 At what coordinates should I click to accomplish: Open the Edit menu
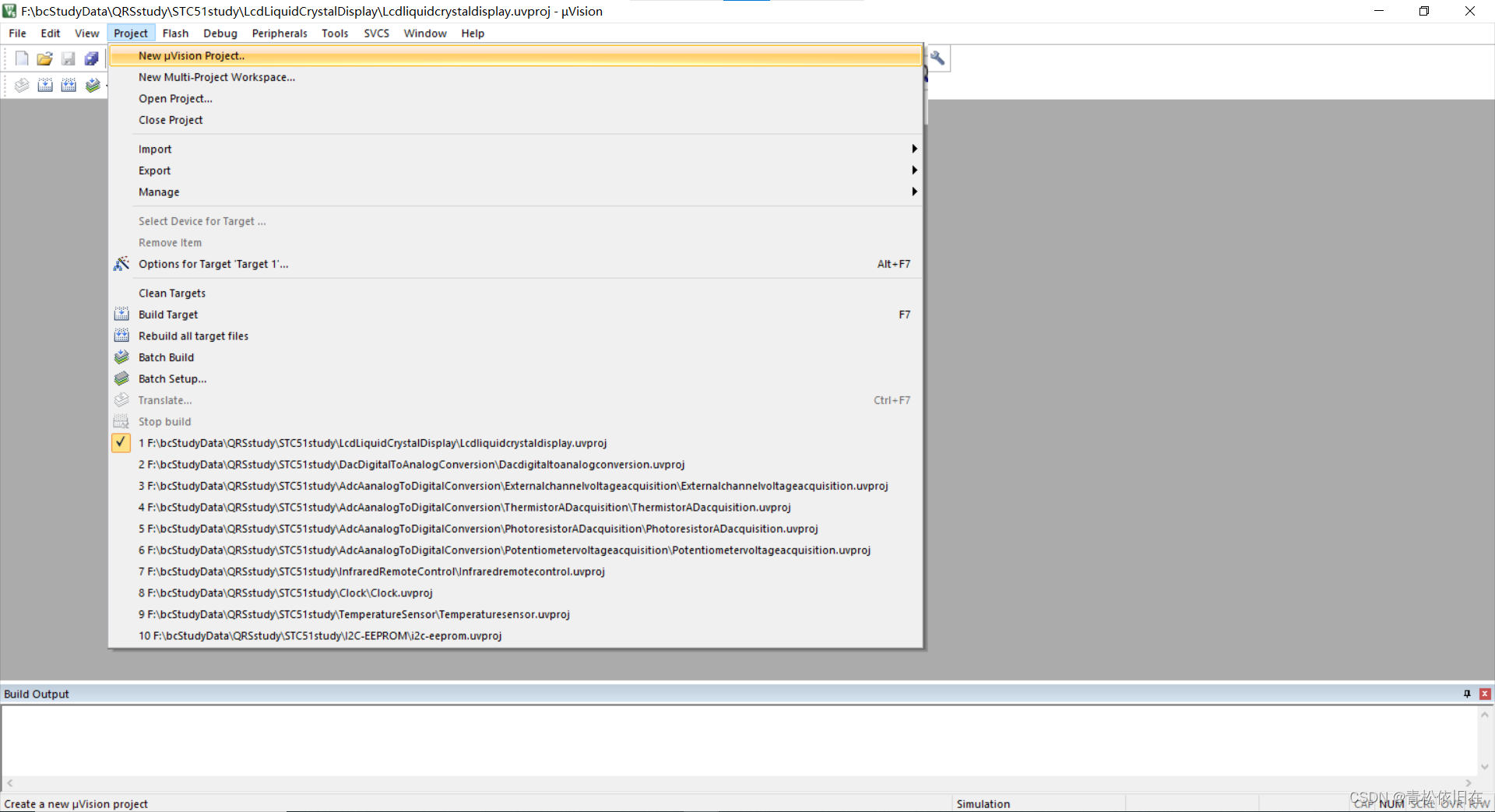[51, 33]
